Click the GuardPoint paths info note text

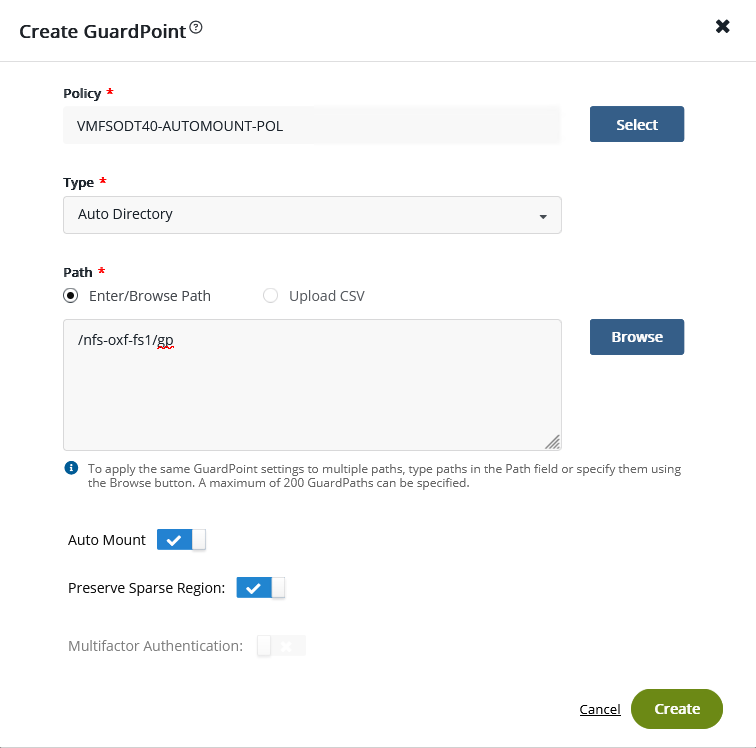pyautogui.click(x=380, y=475)
